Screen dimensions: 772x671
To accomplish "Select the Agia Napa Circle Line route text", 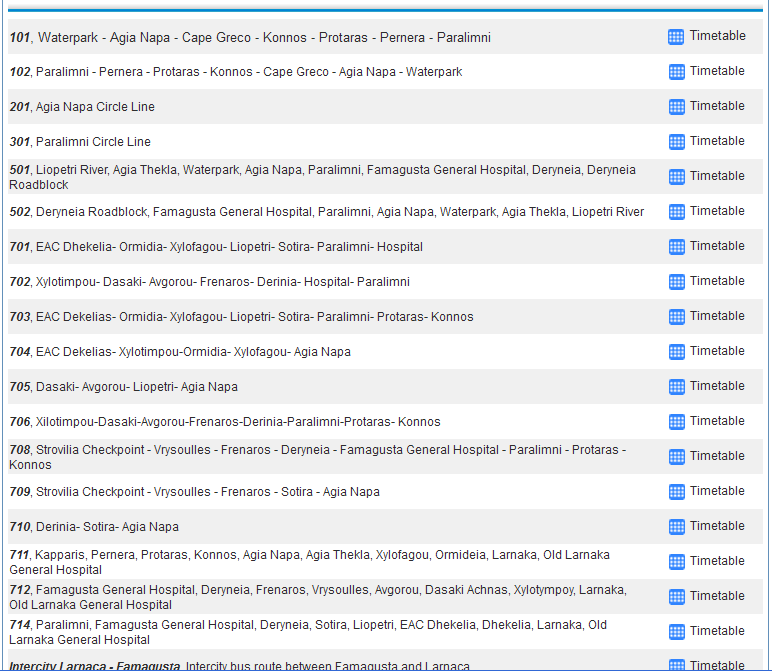I will (95, 107).
